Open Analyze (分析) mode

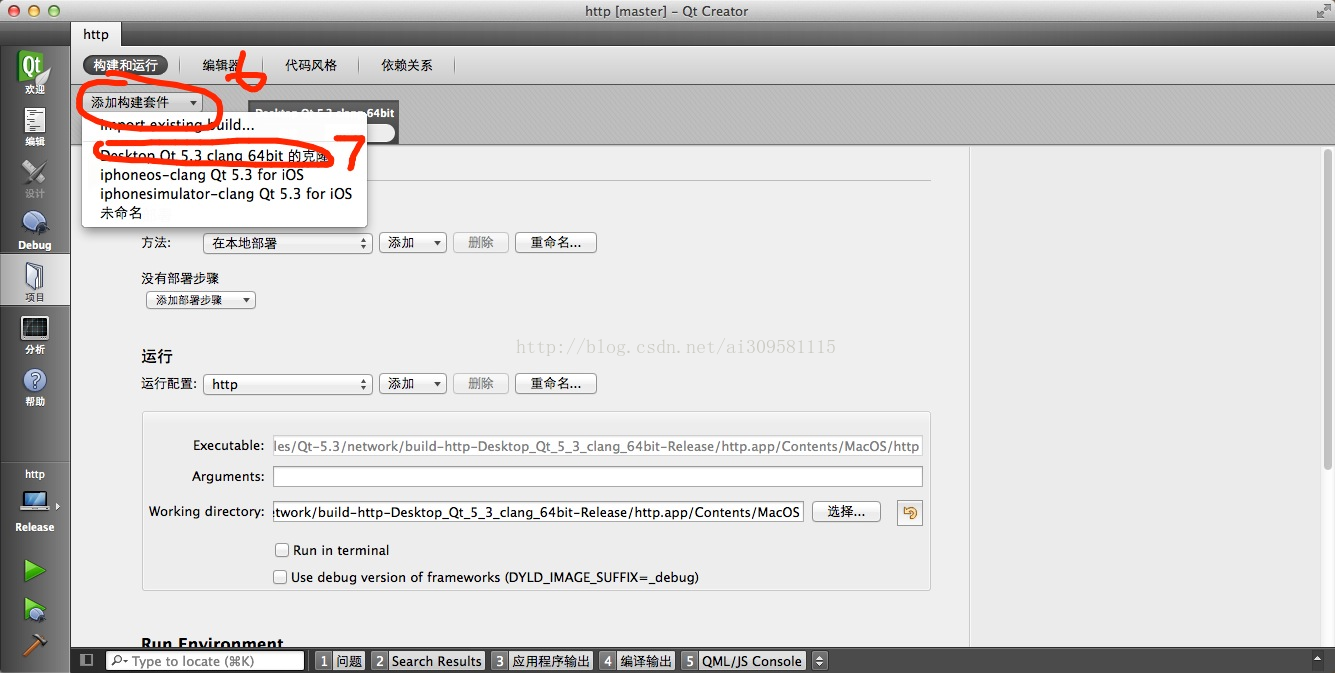[34, 334]
